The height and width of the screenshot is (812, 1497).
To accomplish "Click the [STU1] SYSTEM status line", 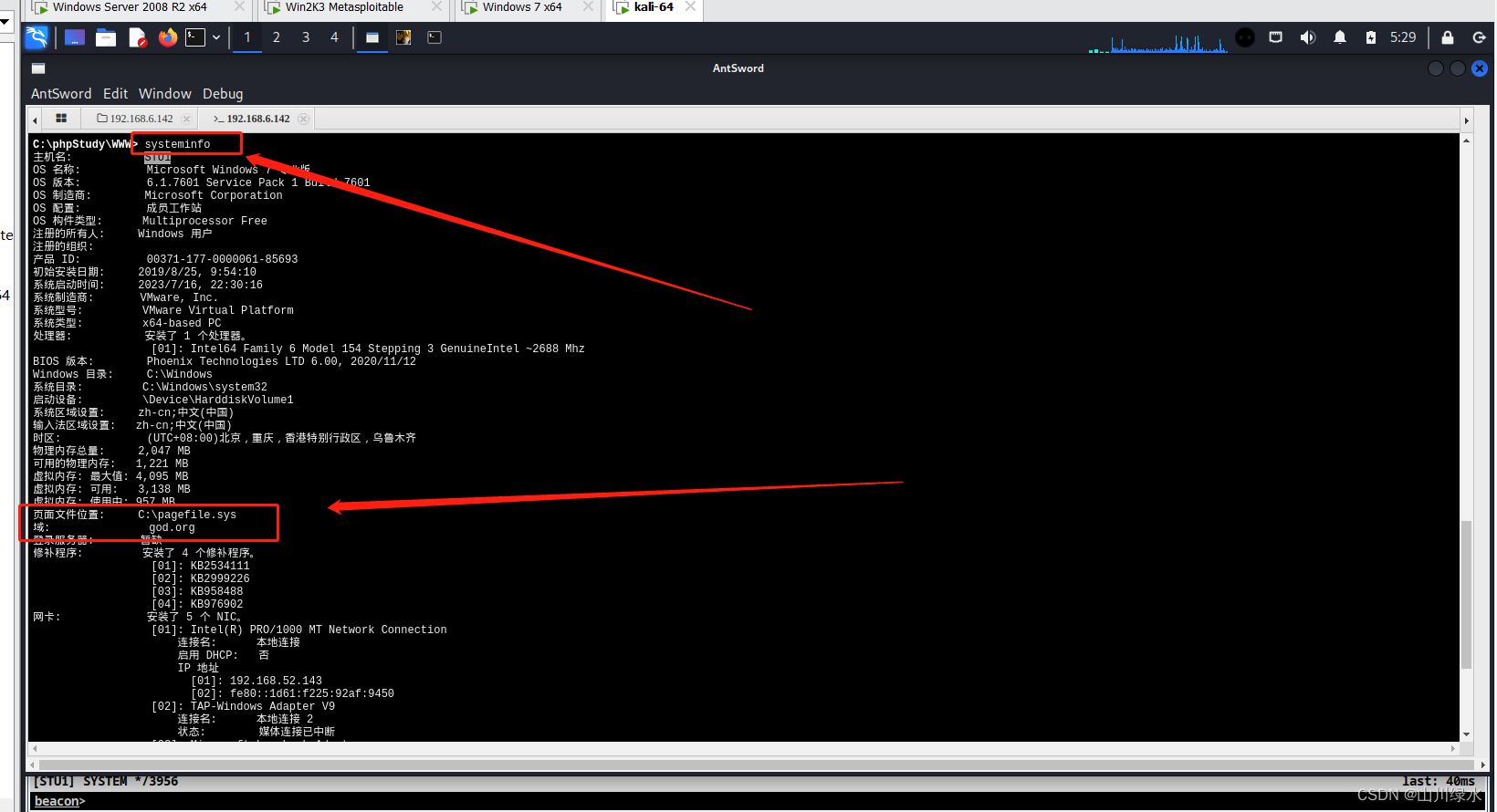I will pos(106,782).
